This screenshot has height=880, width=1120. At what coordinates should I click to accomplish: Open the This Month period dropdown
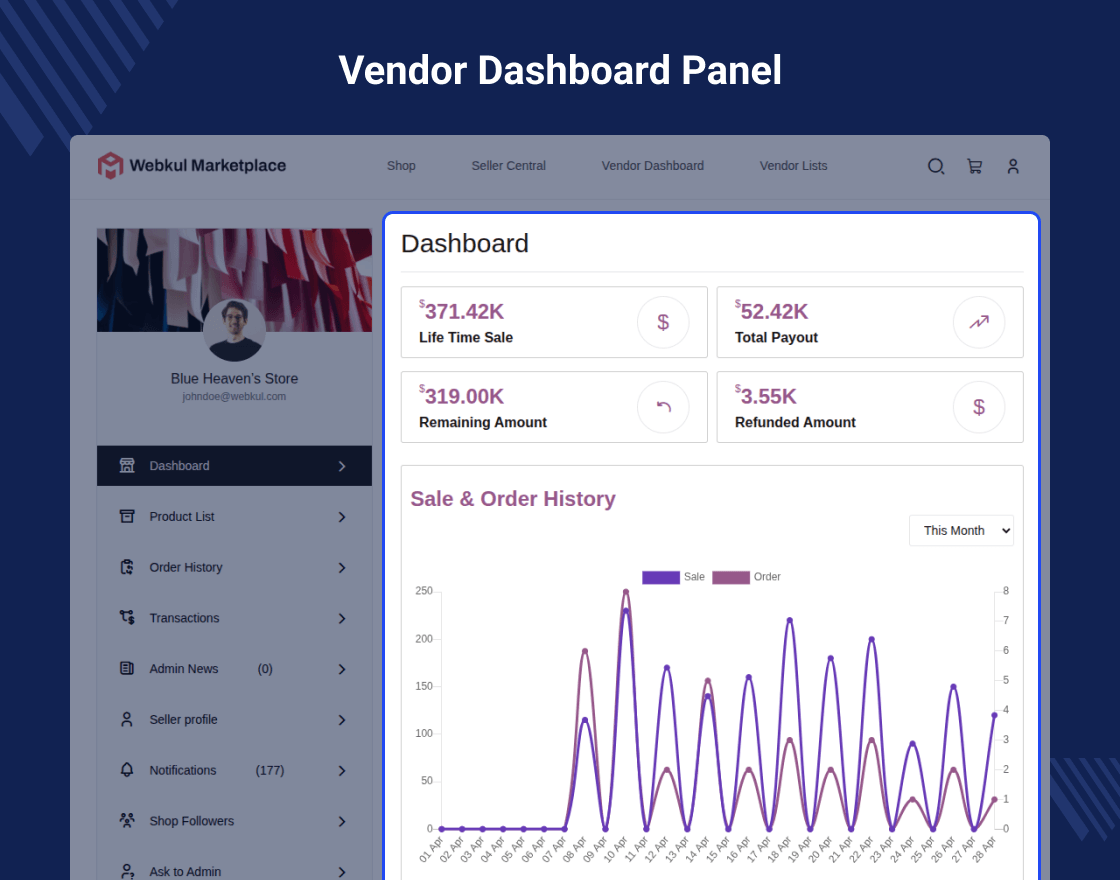tap(961, 531)
